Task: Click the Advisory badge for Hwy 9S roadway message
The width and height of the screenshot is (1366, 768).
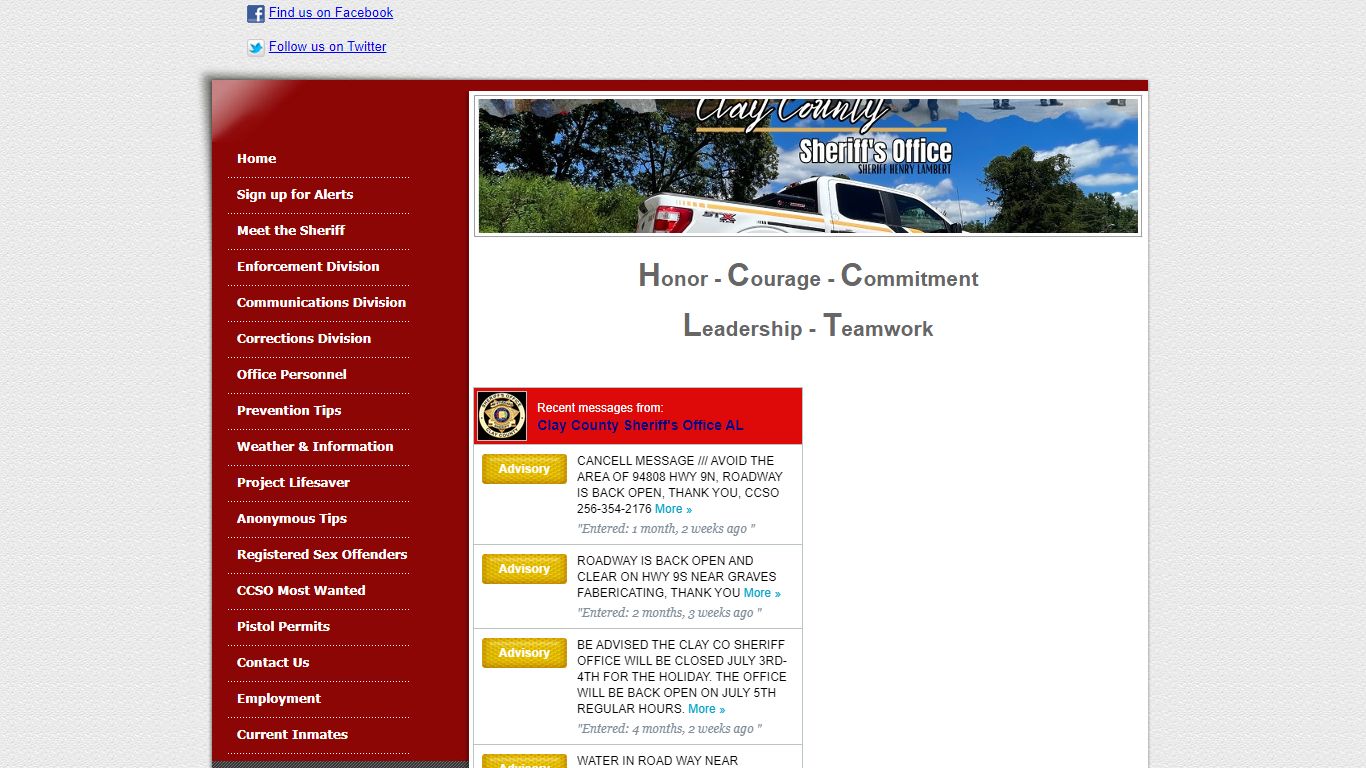Action: point(524,569)
